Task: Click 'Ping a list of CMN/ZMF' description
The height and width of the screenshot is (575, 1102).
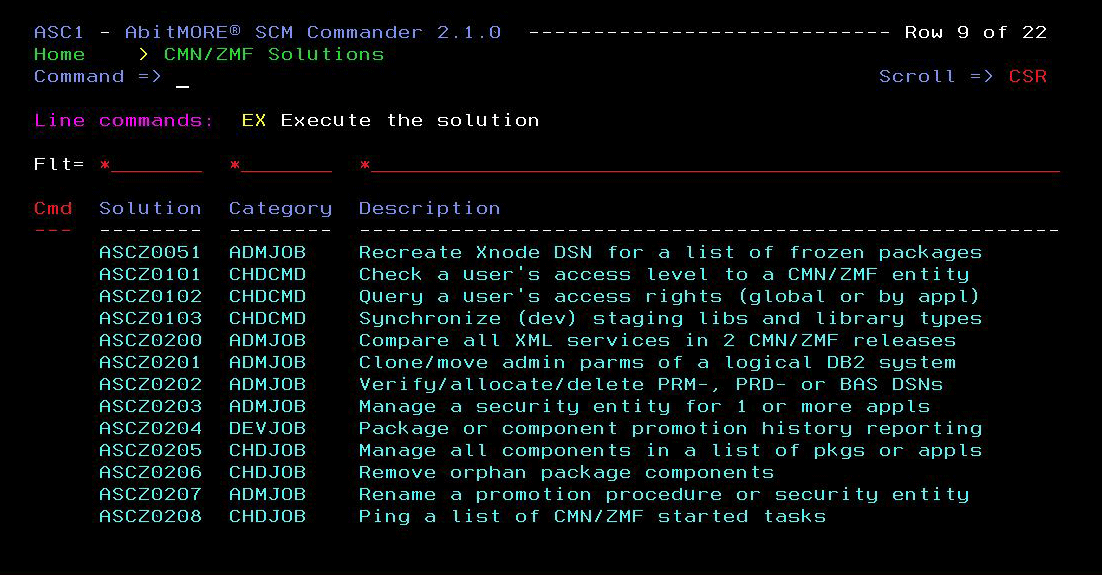Action: pyautogui.click(x=592, y=517)
